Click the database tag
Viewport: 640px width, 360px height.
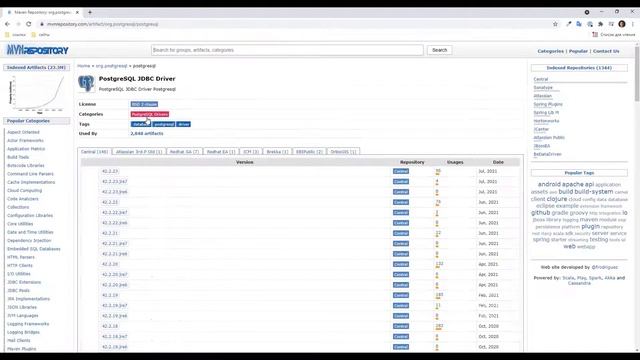click(x=140, y=124)
